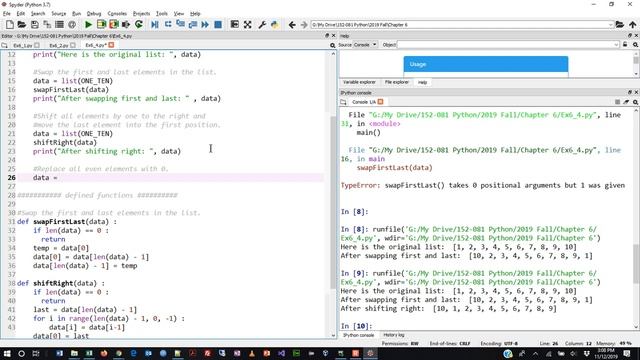The height and width of the screenshot is (360, 640).
Task: Open the File menu
Action: click(7, 13)
